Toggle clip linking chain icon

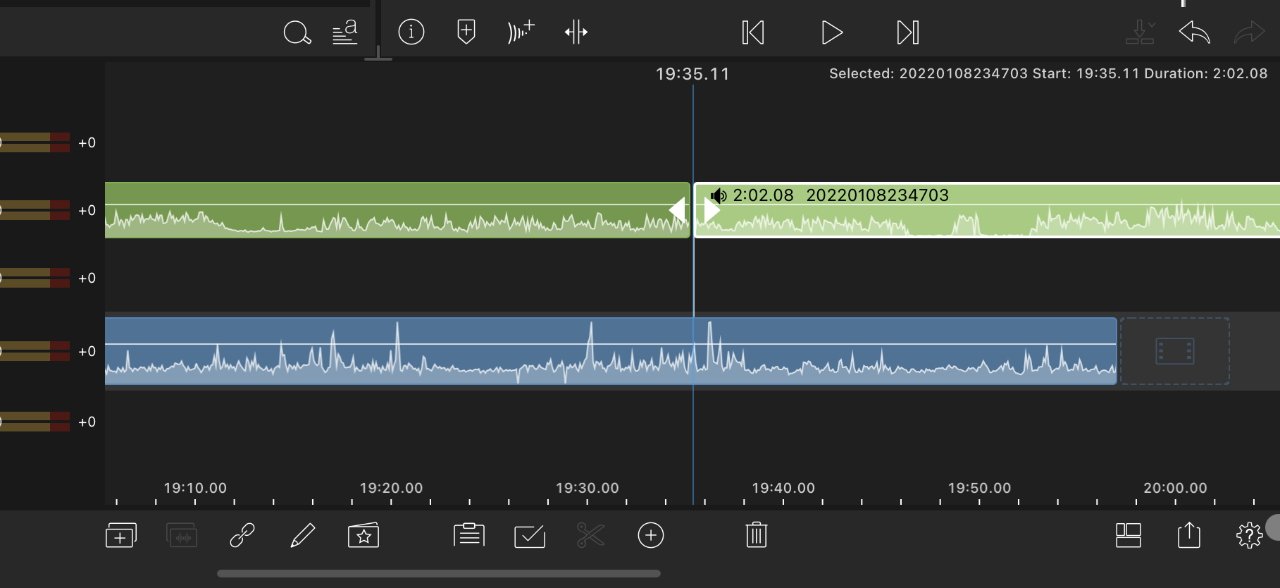click(x=242, y=536)
